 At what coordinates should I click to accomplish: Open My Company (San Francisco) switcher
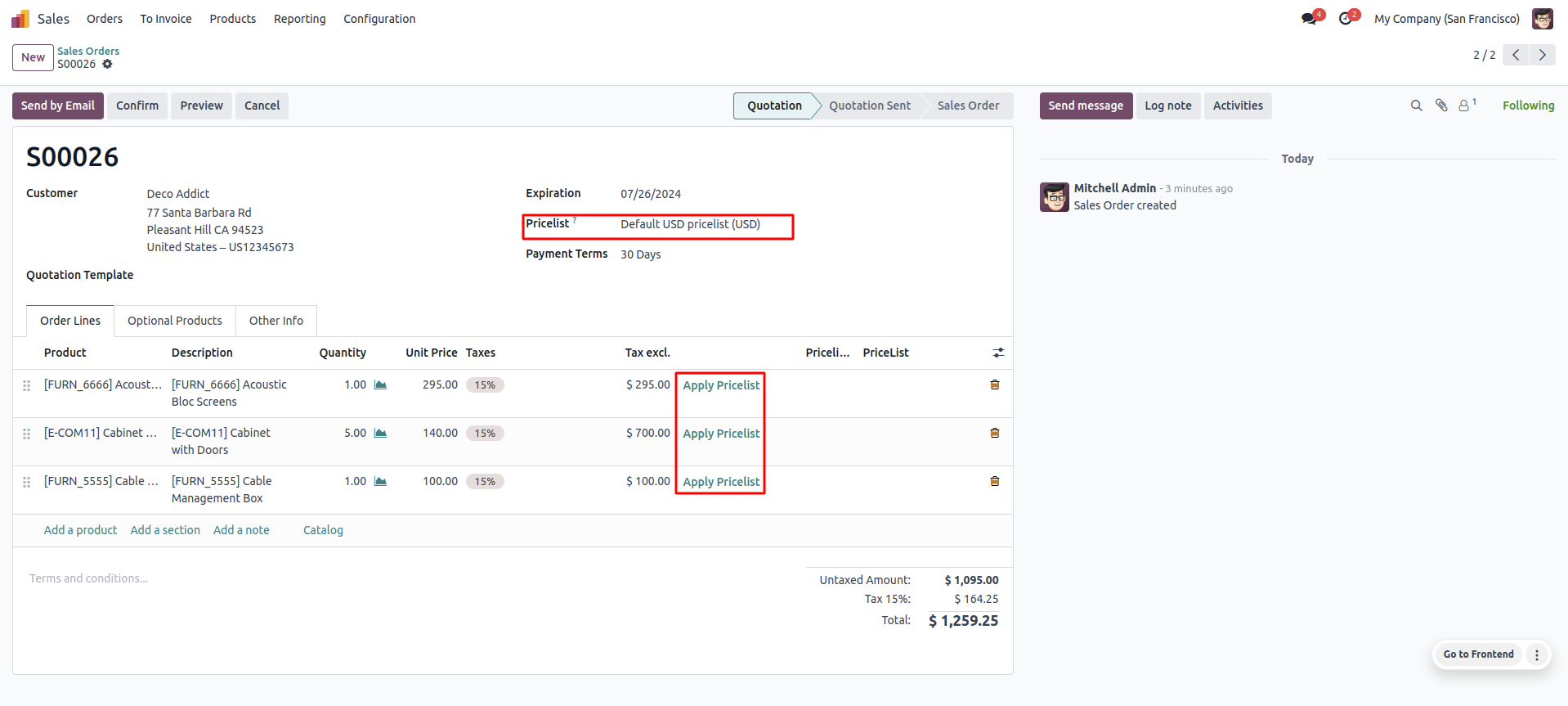1446,19
